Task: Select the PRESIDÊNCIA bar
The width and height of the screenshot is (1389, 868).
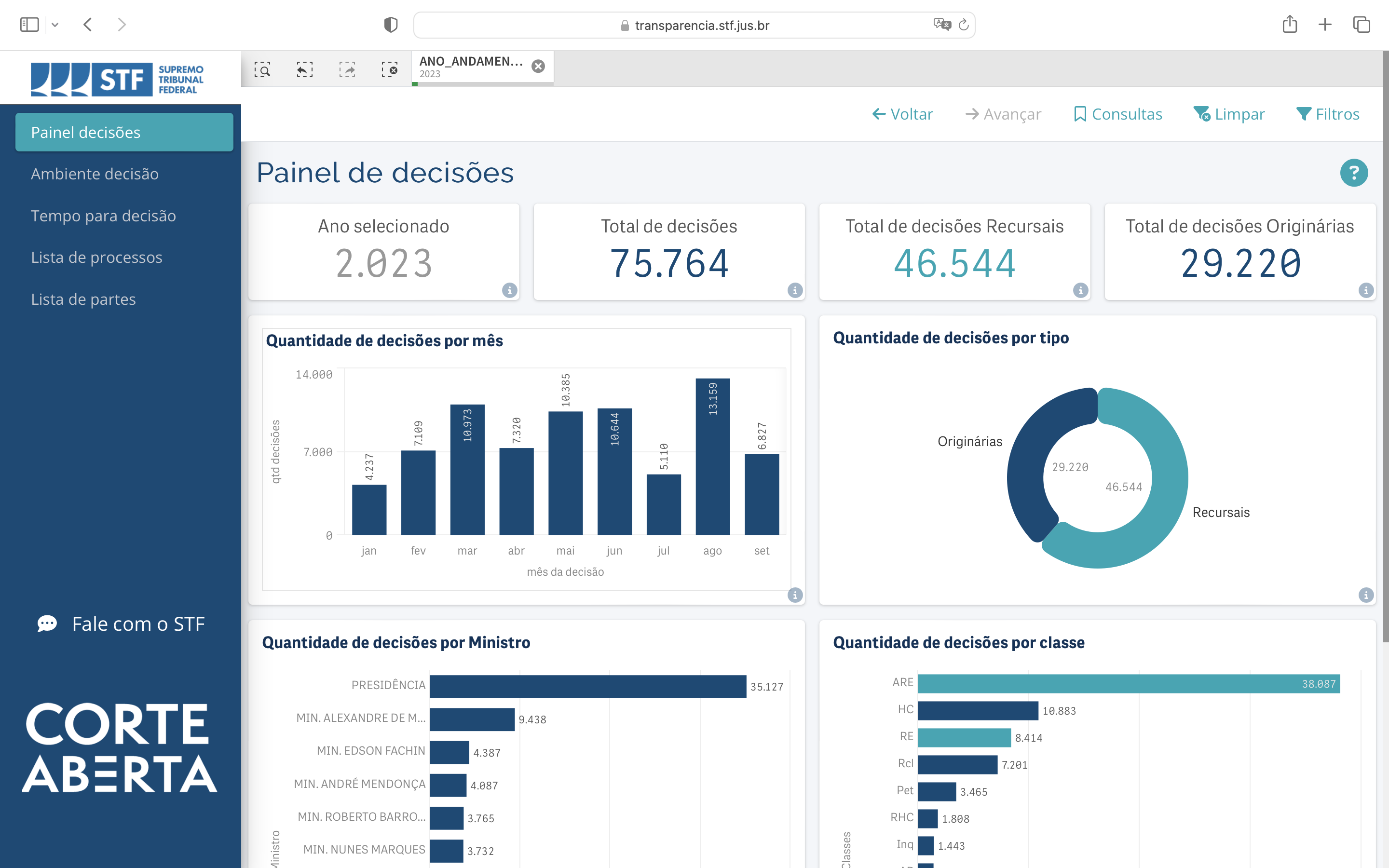Action: [588, 687]
